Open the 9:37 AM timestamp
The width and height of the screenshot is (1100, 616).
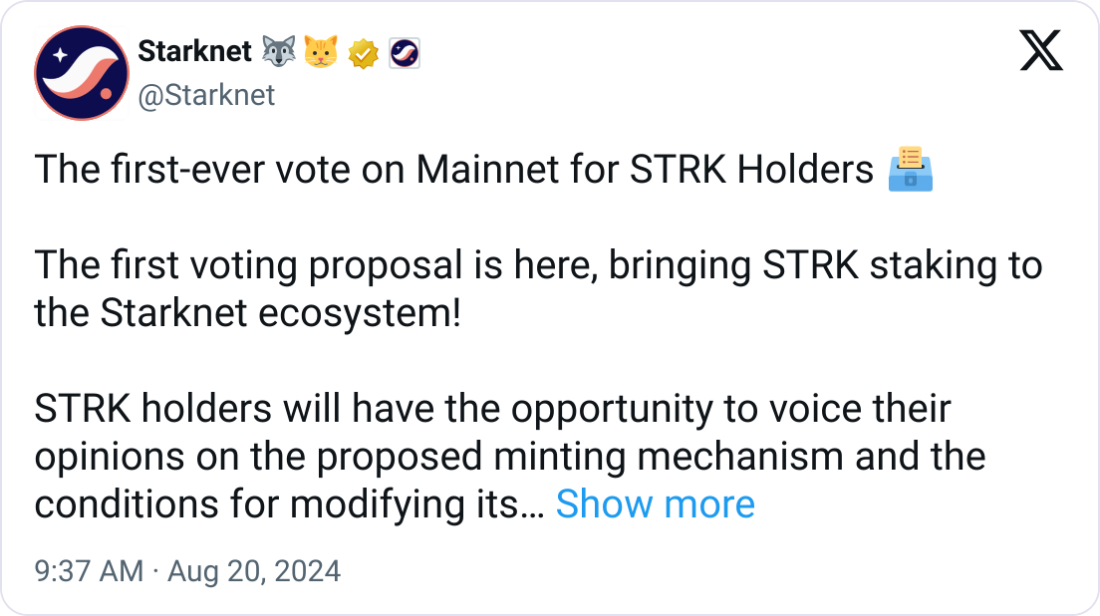tap(89, 571)
